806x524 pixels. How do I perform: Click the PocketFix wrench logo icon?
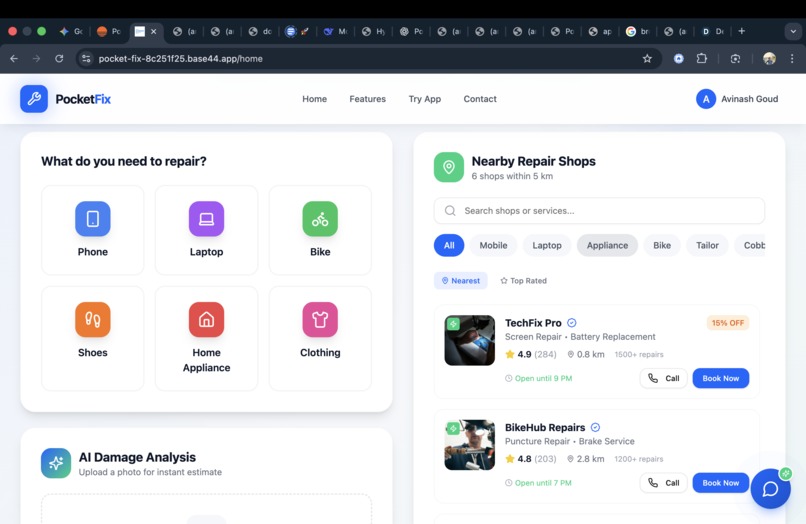34,99
